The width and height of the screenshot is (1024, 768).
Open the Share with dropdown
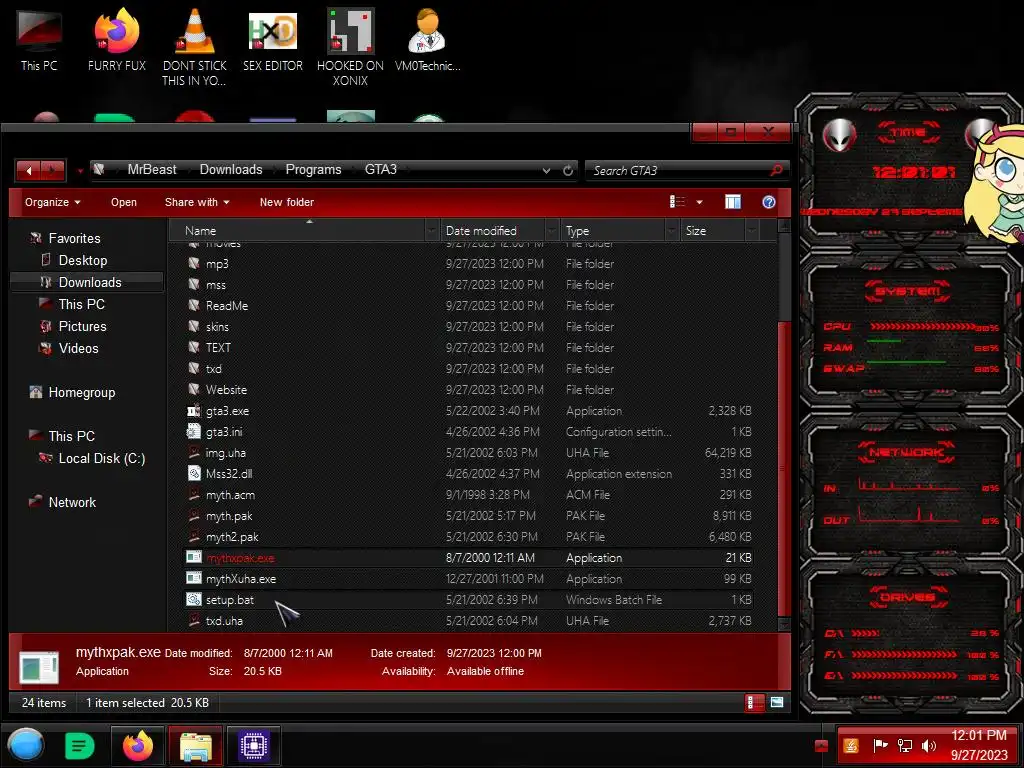coord(197,202)
